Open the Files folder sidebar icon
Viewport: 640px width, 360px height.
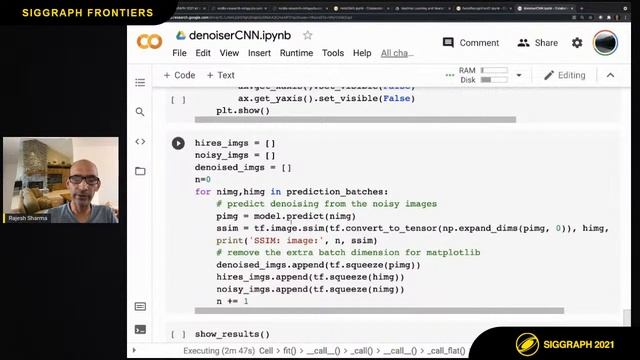140,171
